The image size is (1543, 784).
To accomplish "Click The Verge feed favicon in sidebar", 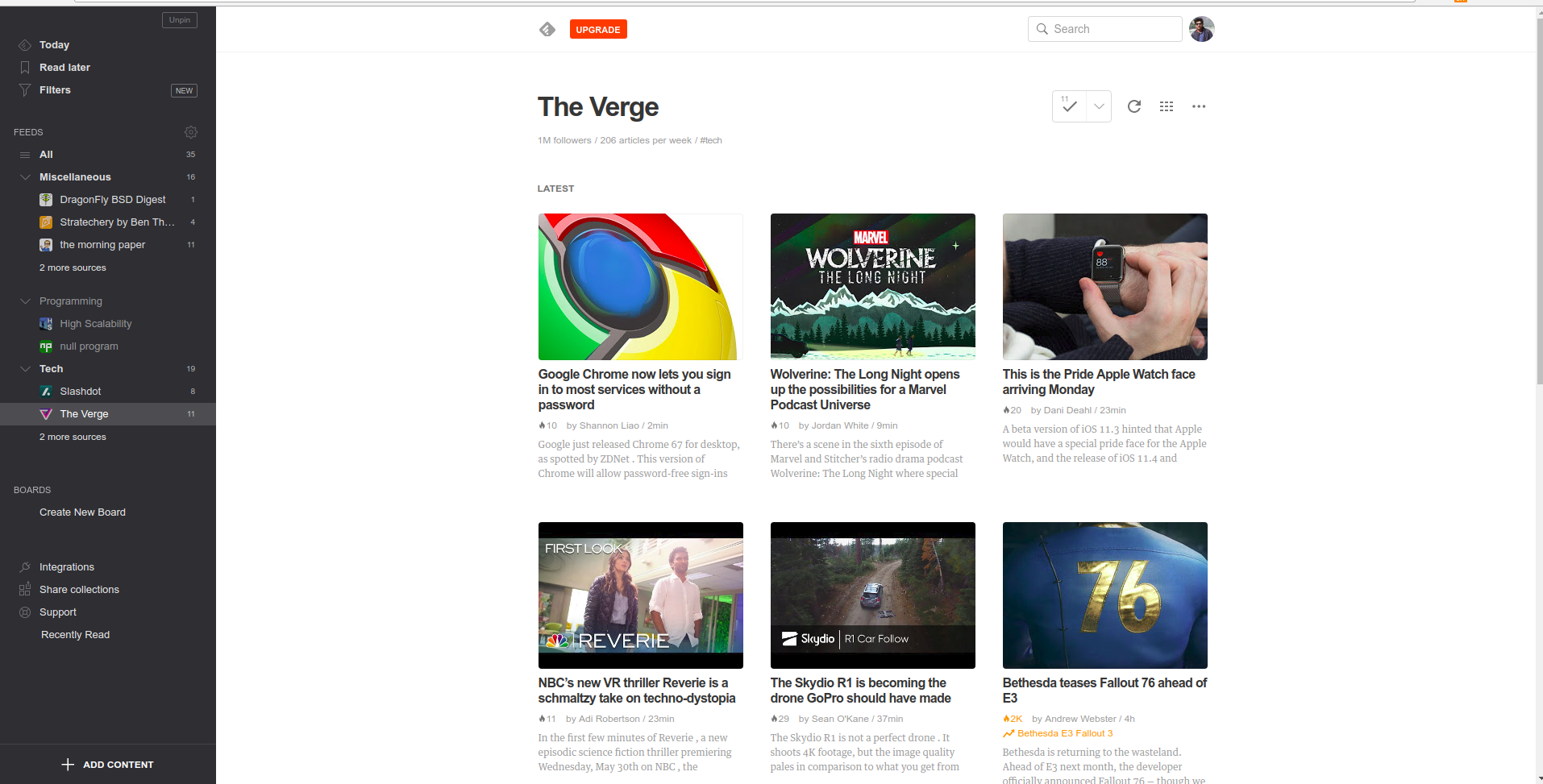I will click(46, 414).
